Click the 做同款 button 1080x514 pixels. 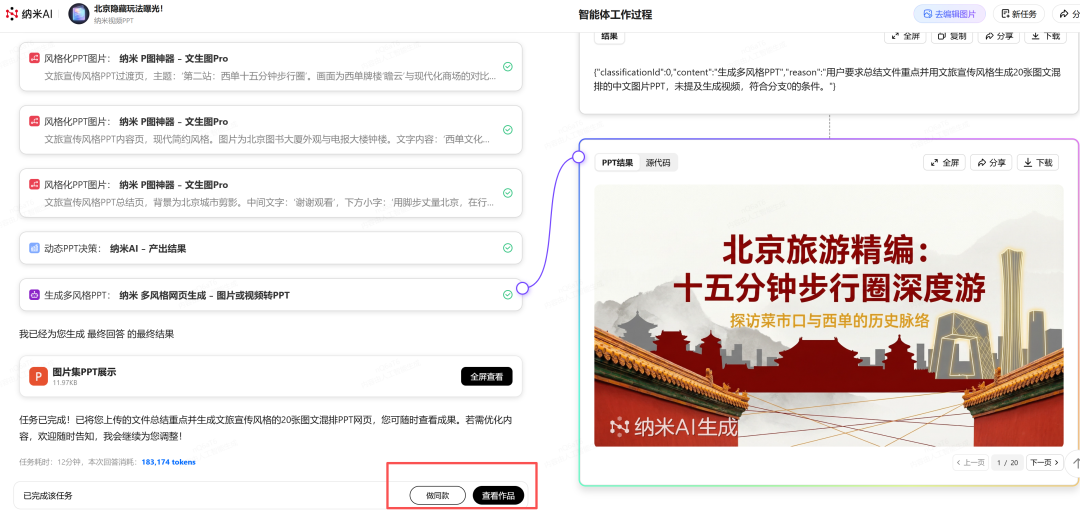(437, 495)
